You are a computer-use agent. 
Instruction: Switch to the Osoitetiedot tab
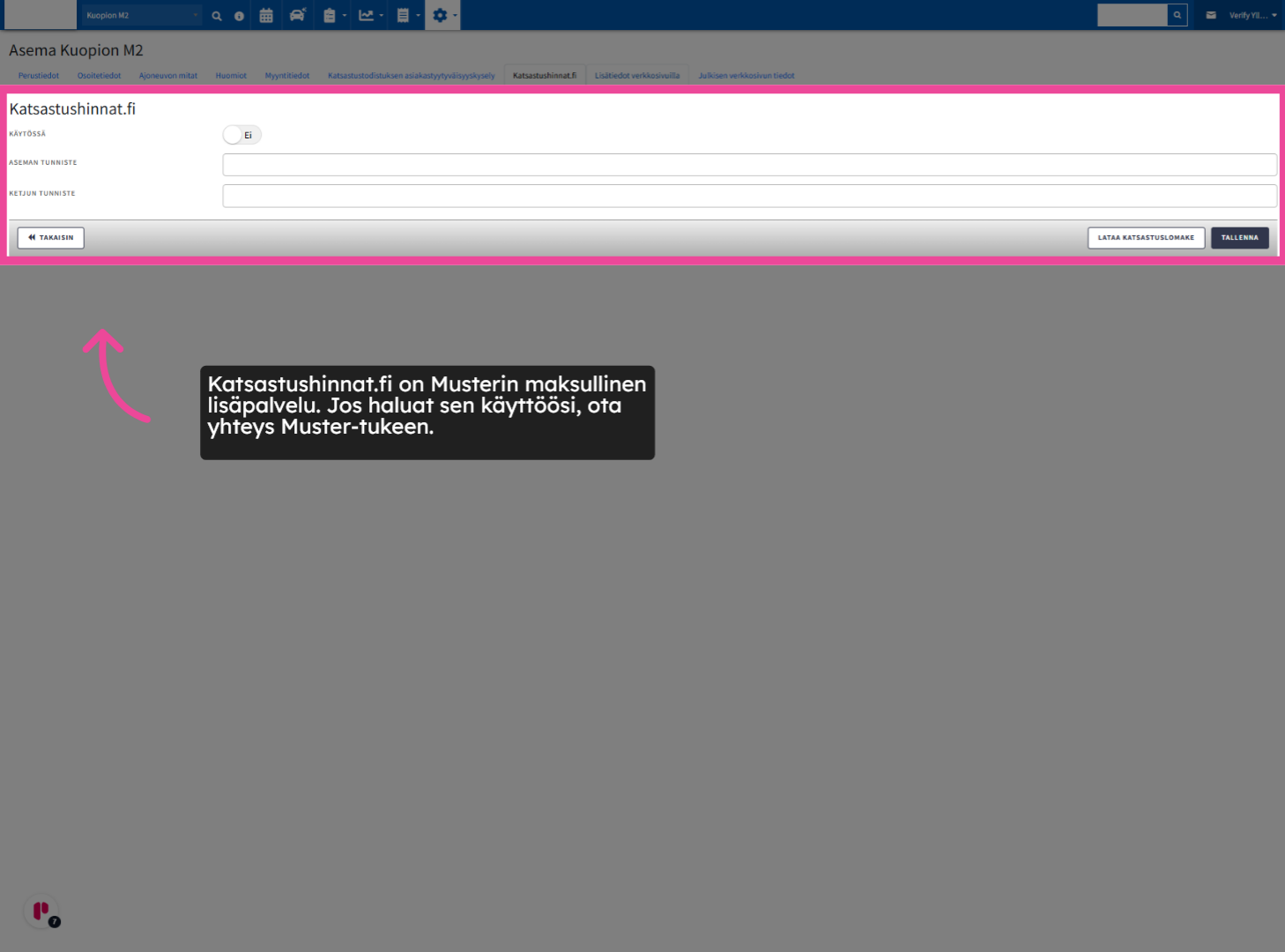pyautogui.click(x=99, y=76)
